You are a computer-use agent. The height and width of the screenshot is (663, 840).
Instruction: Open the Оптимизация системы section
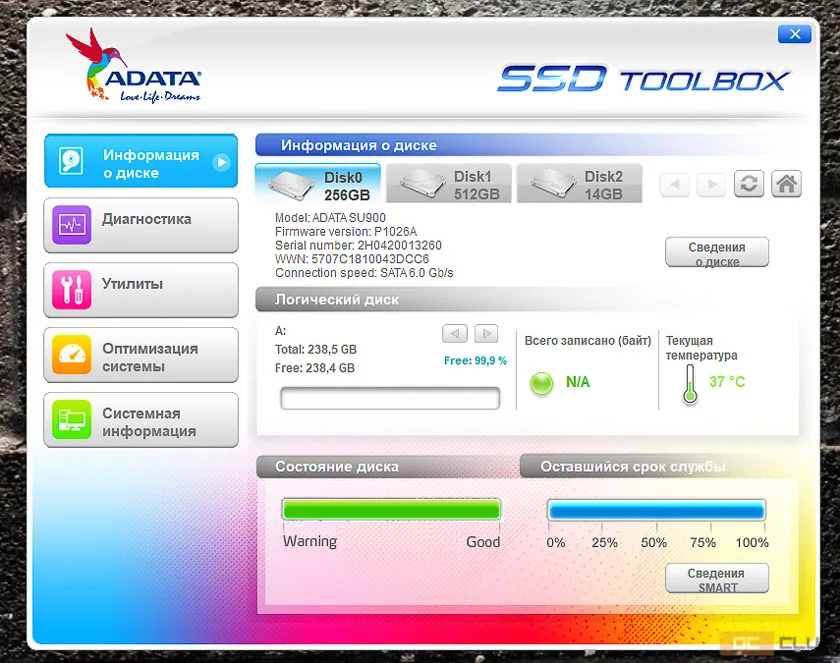(141, 355)
